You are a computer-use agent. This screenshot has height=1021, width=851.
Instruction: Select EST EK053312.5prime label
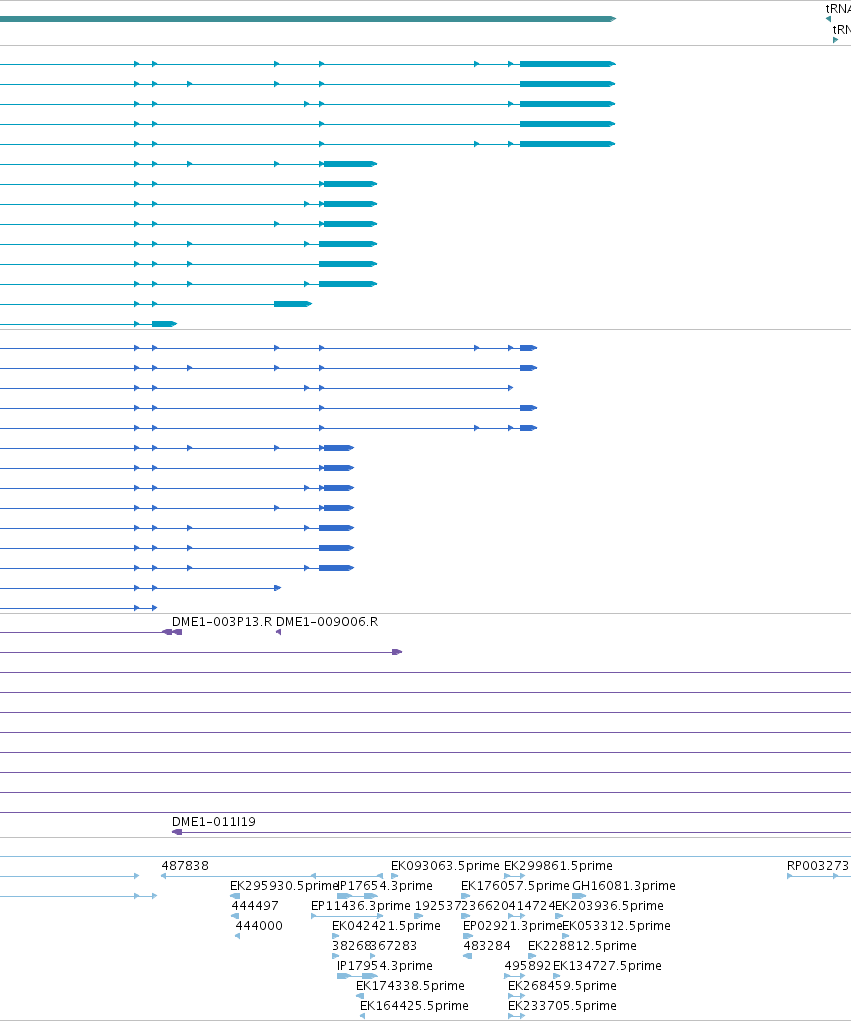[616, 926]
